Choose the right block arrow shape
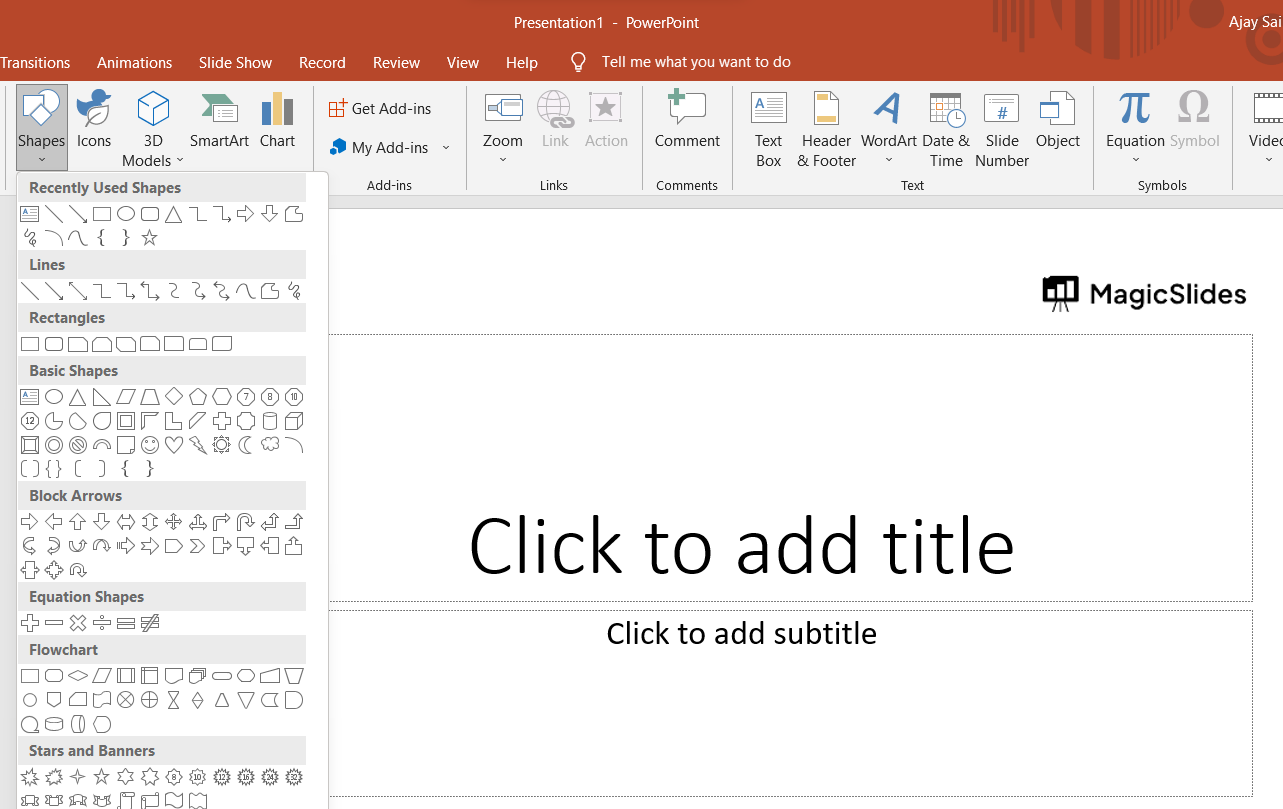 [x=30, y=522]
